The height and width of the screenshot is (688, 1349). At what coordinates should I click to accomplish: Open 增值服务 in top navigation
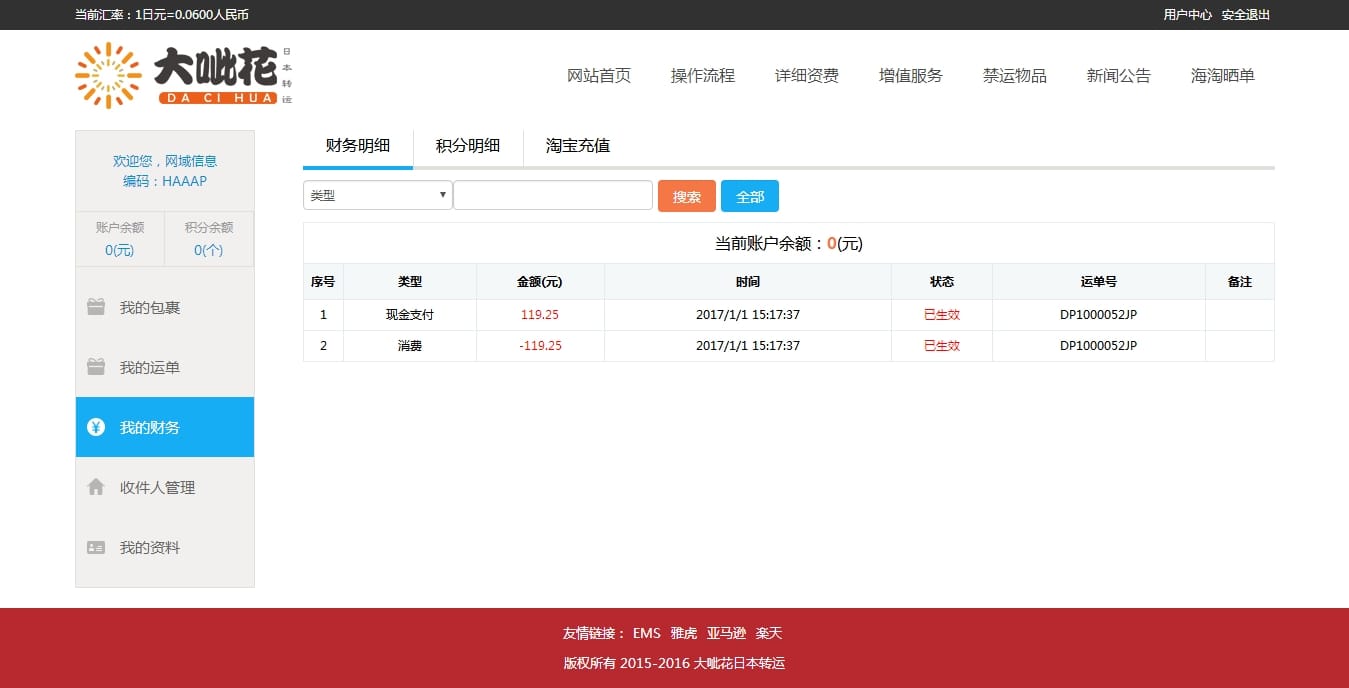pyautogui.click(x=911, y=75)
